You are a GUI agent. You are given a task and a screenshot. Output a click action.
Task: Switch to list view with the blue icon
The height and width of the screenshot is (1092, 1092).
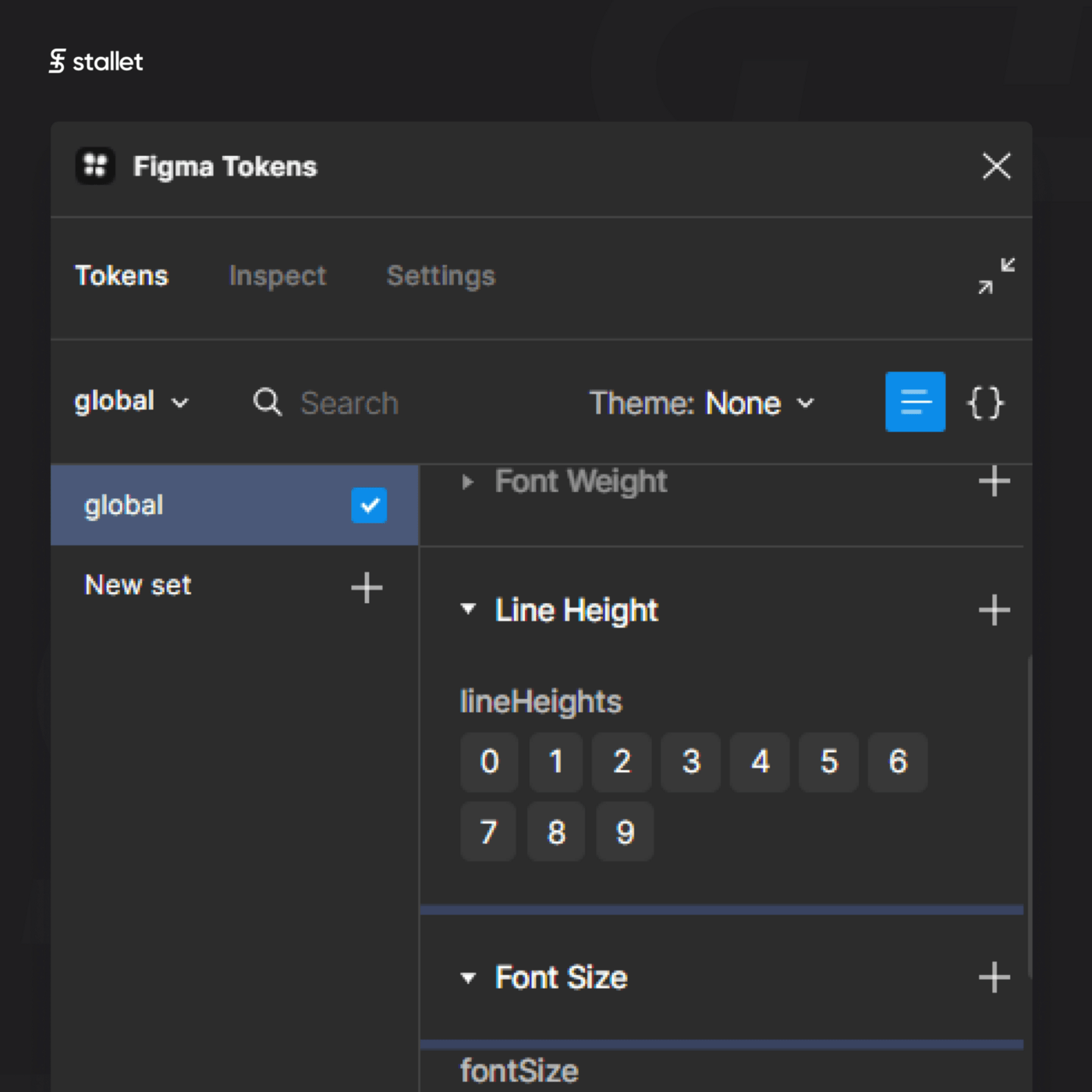(x=915, y=402)
